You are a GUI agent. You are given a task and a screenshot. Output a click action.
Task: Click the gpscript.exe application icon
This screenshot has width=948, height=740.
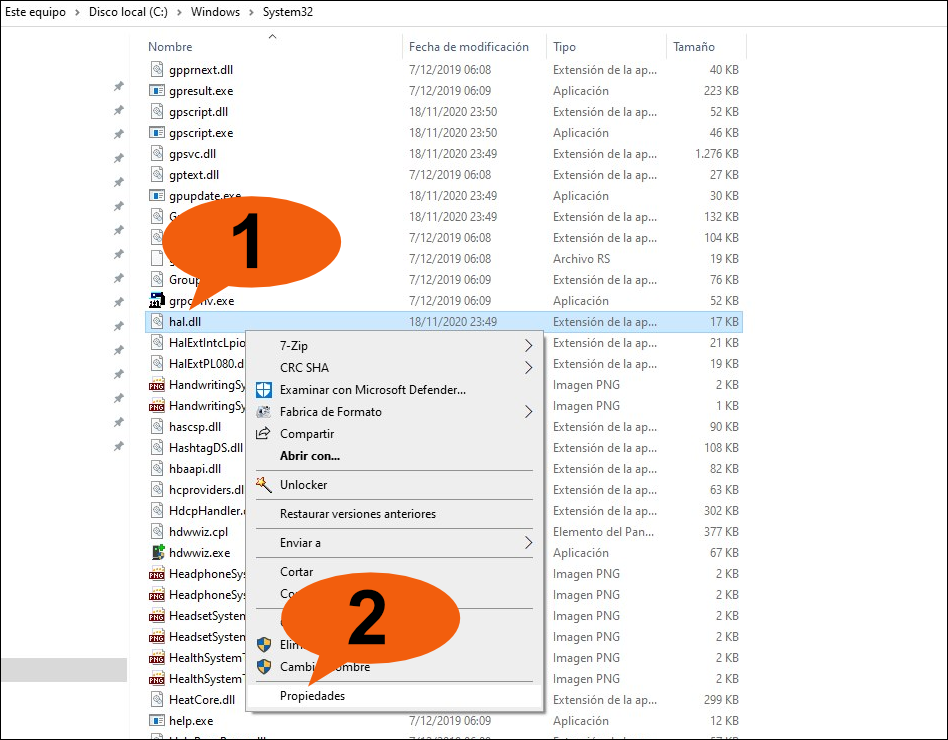point(157,132)
